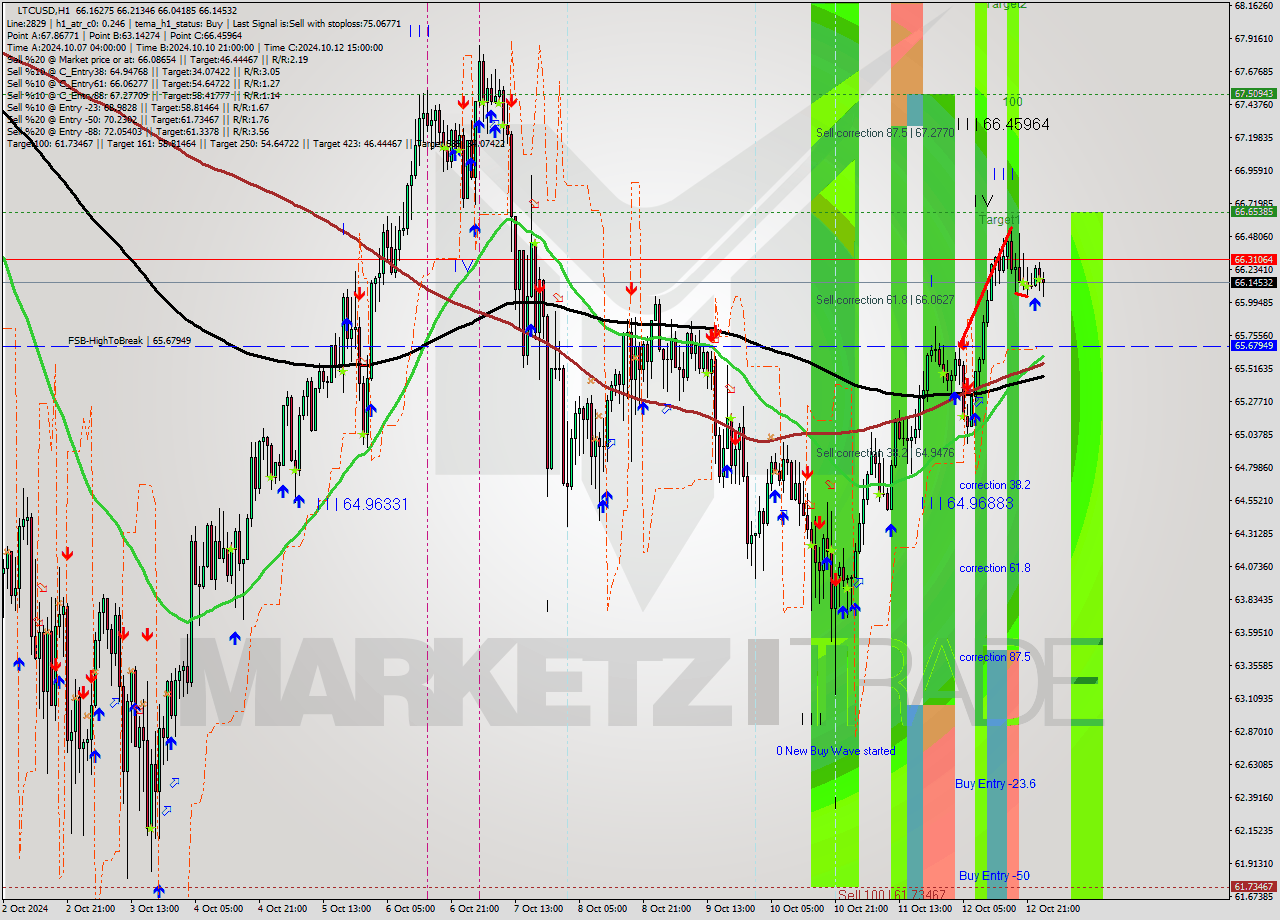The image size is (1280, 920).
Task: Click the '0 New Buy Wave started' label
Action: (x=836, y=751)
